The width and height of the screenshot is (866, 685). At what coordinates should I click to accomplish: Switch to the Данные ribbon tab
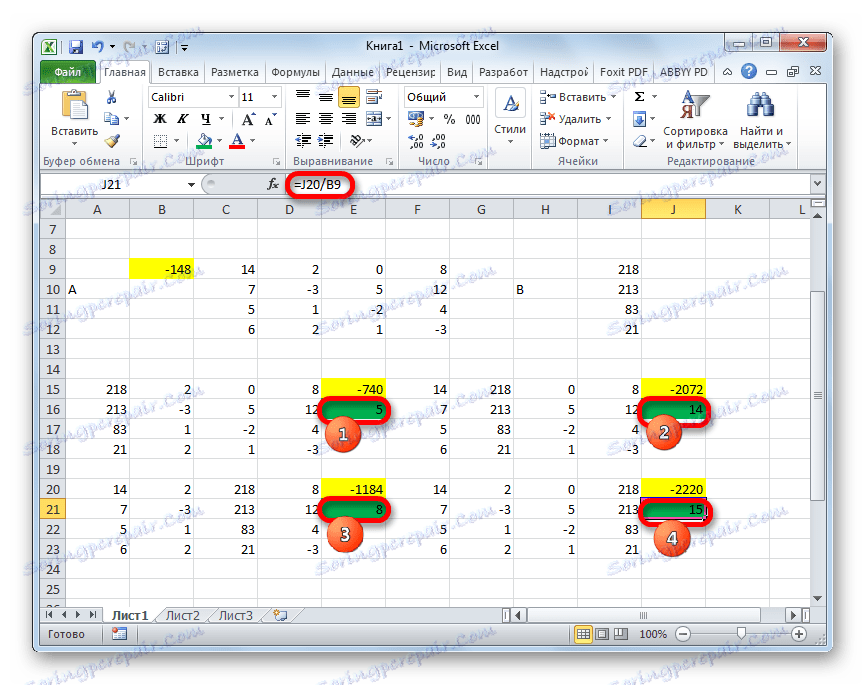point(352,72)
